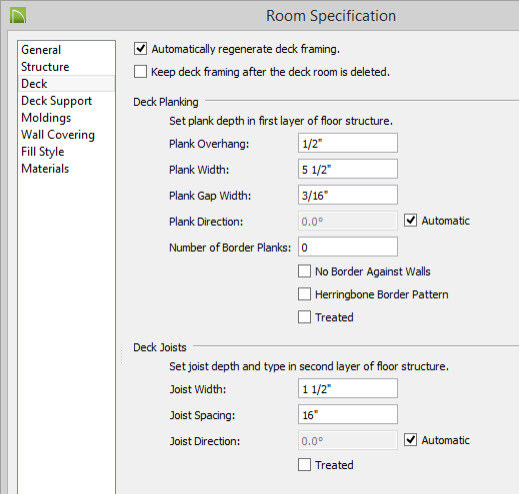This screenshot has width=519, height=494.
Task: Check Treated under Deck Joists
Action: coord(304,465)
